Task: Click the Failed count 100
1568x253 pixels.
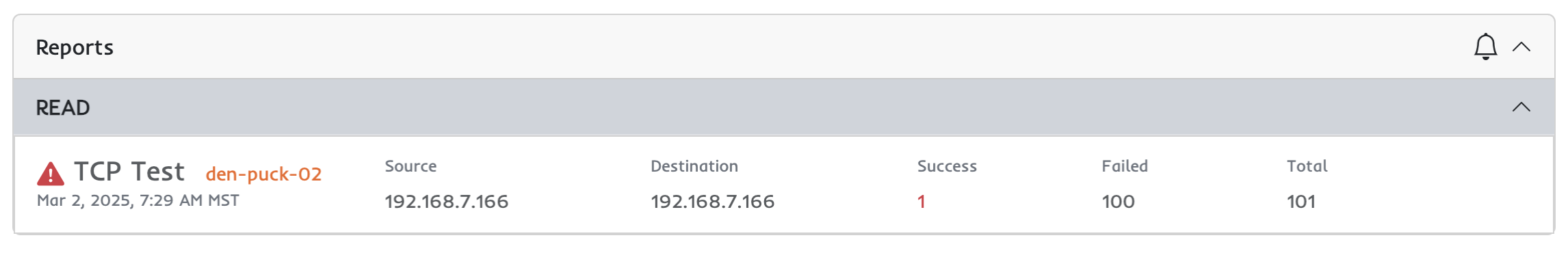Action: pos(1119,202)
